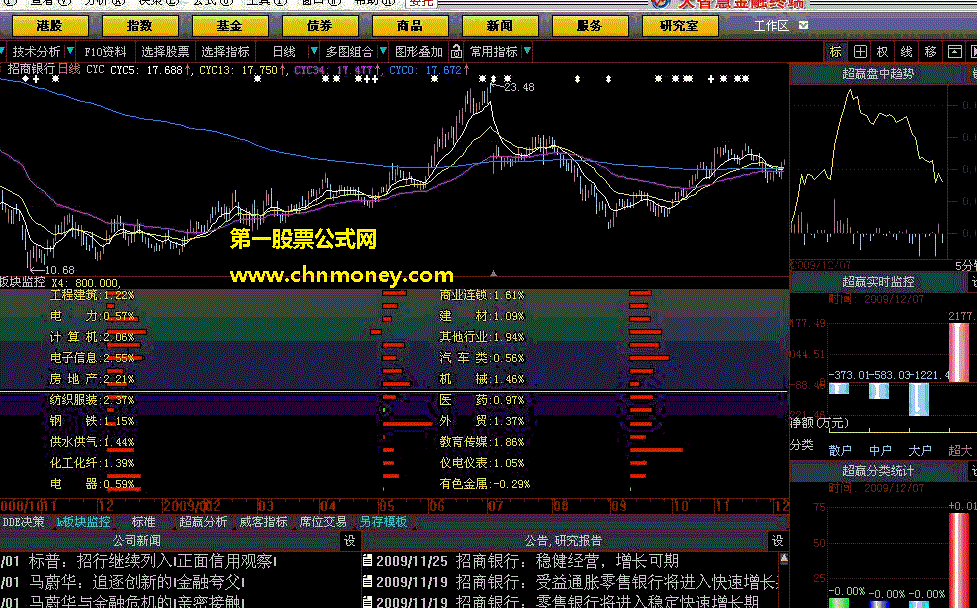Click the 商业连锁:1.61% sector entry
This screenshot has width=977, height=608.
coord(482,295)
